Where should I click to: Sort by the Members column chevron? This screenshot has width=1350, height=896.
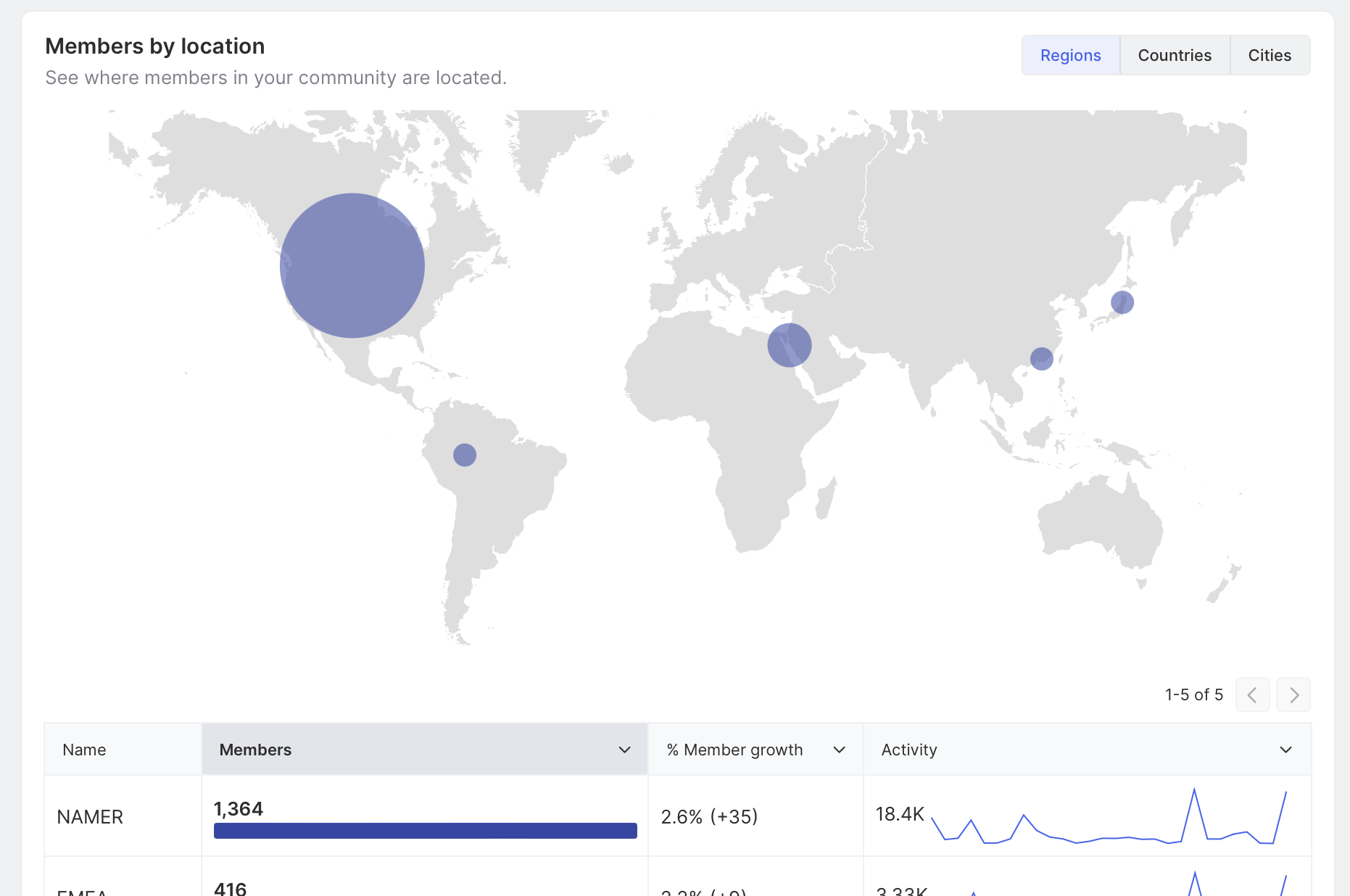point(624,750)
